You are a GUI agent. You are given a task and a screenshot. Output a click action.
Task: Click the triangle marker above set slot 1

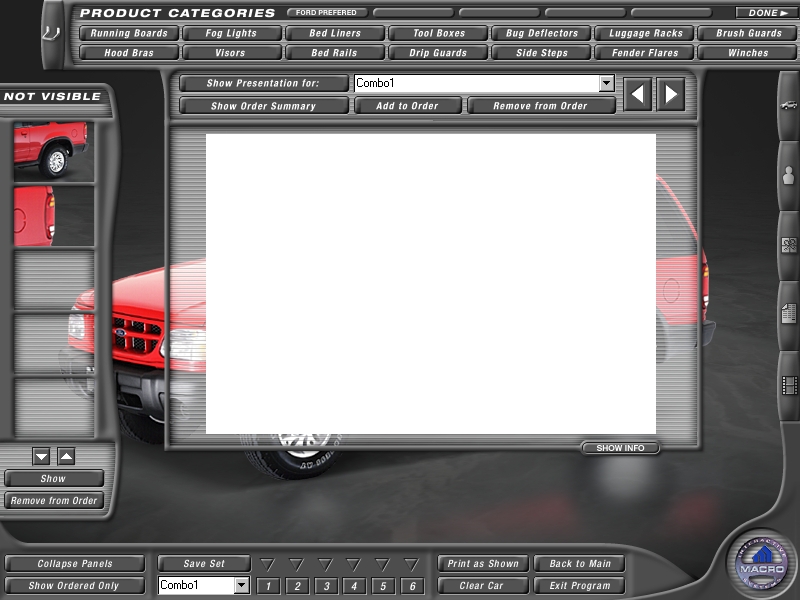(268, 565)
